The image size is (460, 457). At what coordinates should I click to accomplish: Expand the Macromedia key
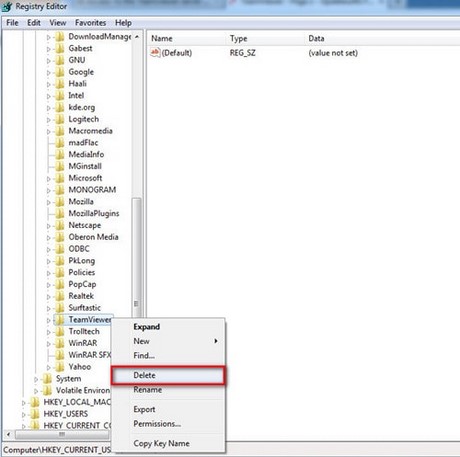point(48,131)
